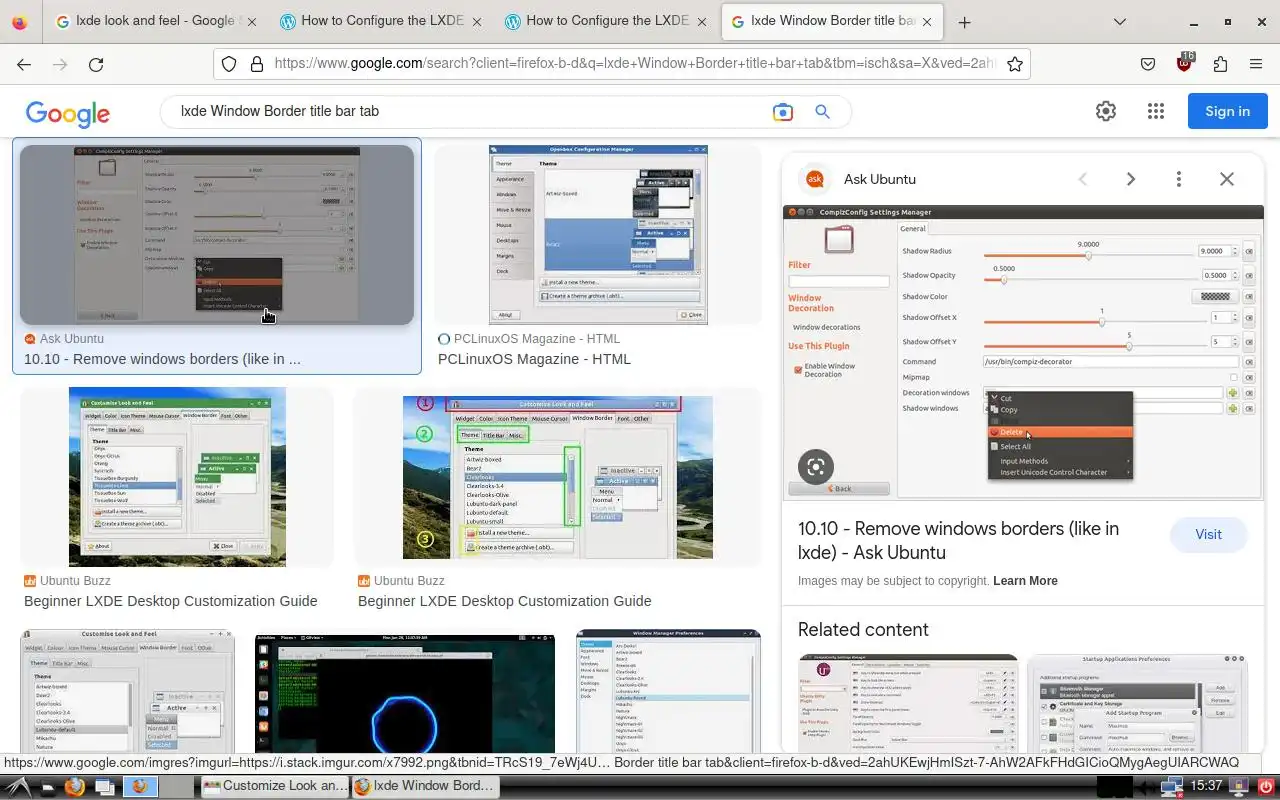Viewport: 1280px width, 800px height.
Task: Go forward with the forward arrow
Action: [x=60, y=64]
